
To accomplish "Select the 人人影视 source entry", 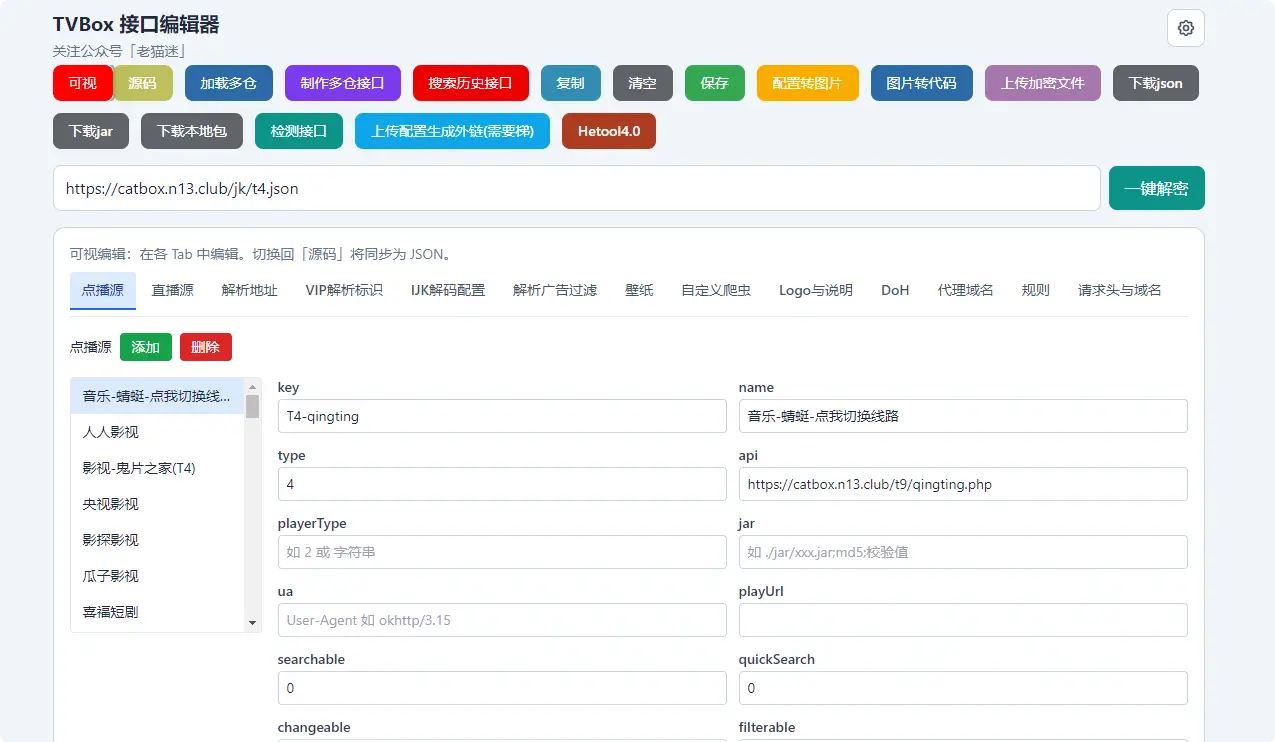I will click(x=113, y=431).
